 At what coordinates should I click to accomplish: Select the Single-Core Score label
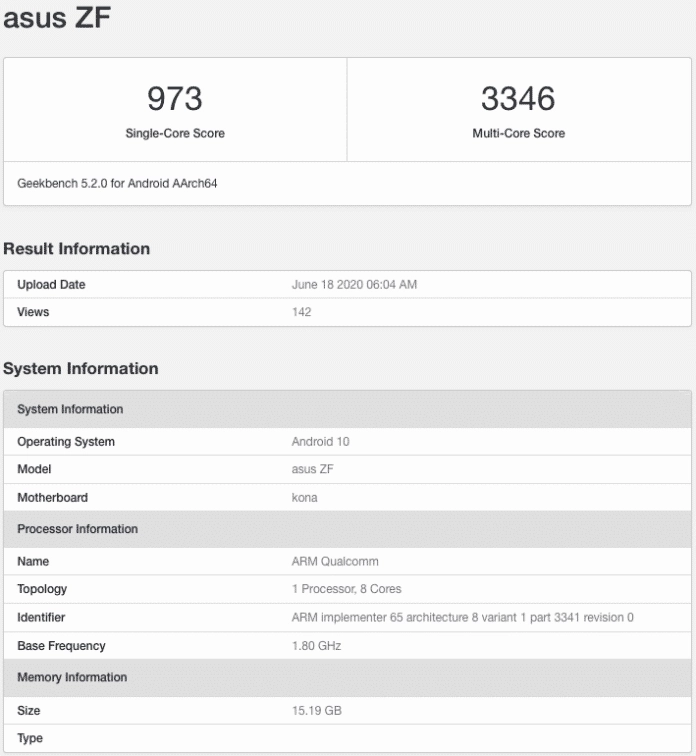point(174,134)
